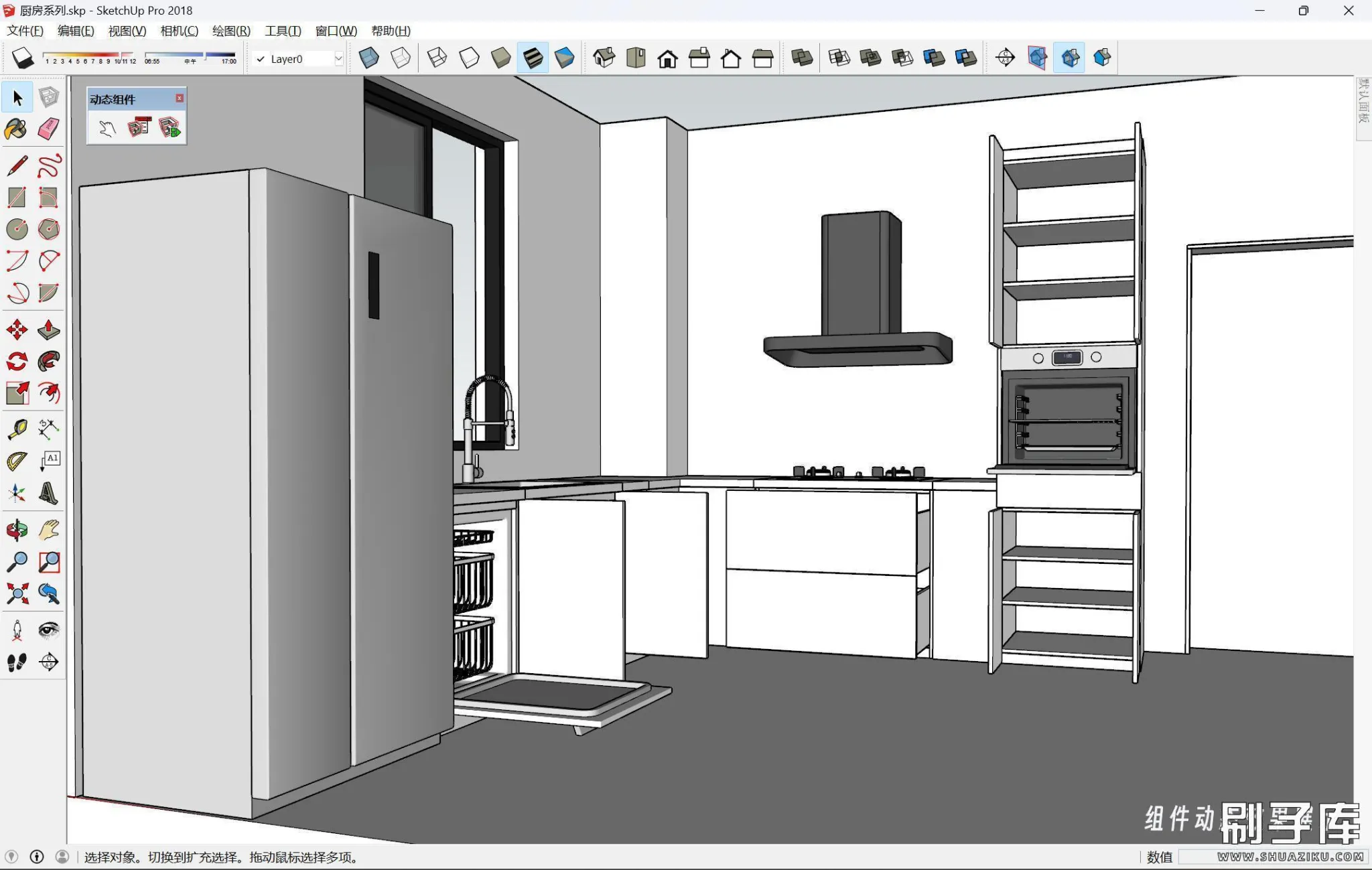This screenshot has height=870, width=1372.
Task: Open the Layer0 layer dropdown
Action: [338, 59]
